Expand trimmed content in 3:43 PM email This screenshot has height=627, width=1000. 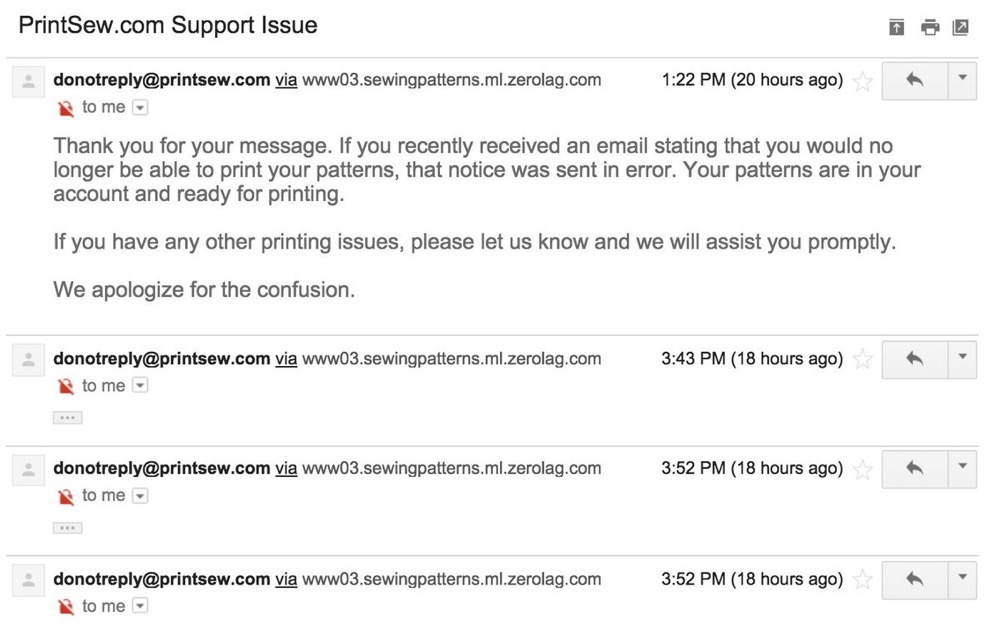(x=68, y=418)
